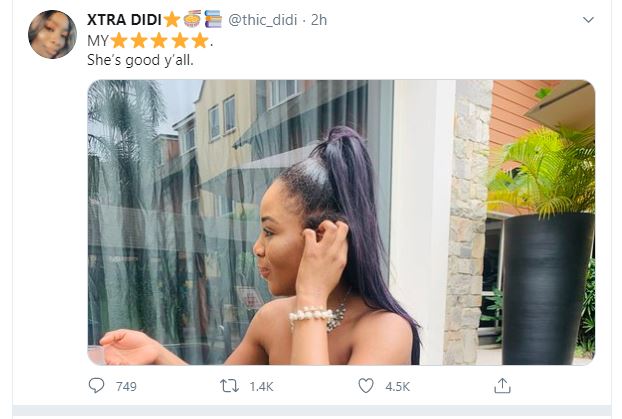The height and width of the screenshot is (419, 622).
Task: Click the star emoji beside XTRA DIDI
Action: tap(171, 21)
